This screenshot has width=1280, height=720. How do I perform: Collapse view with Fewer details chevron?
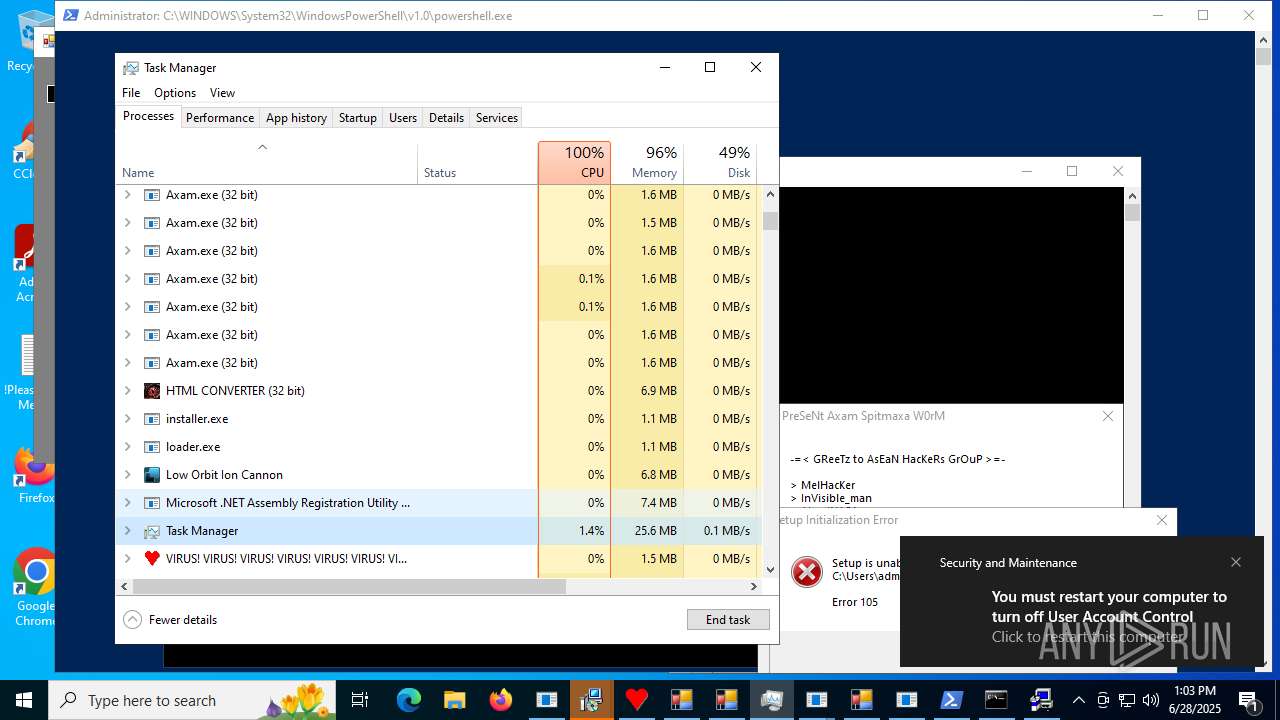pyautogui.click(x=132, y=620)
